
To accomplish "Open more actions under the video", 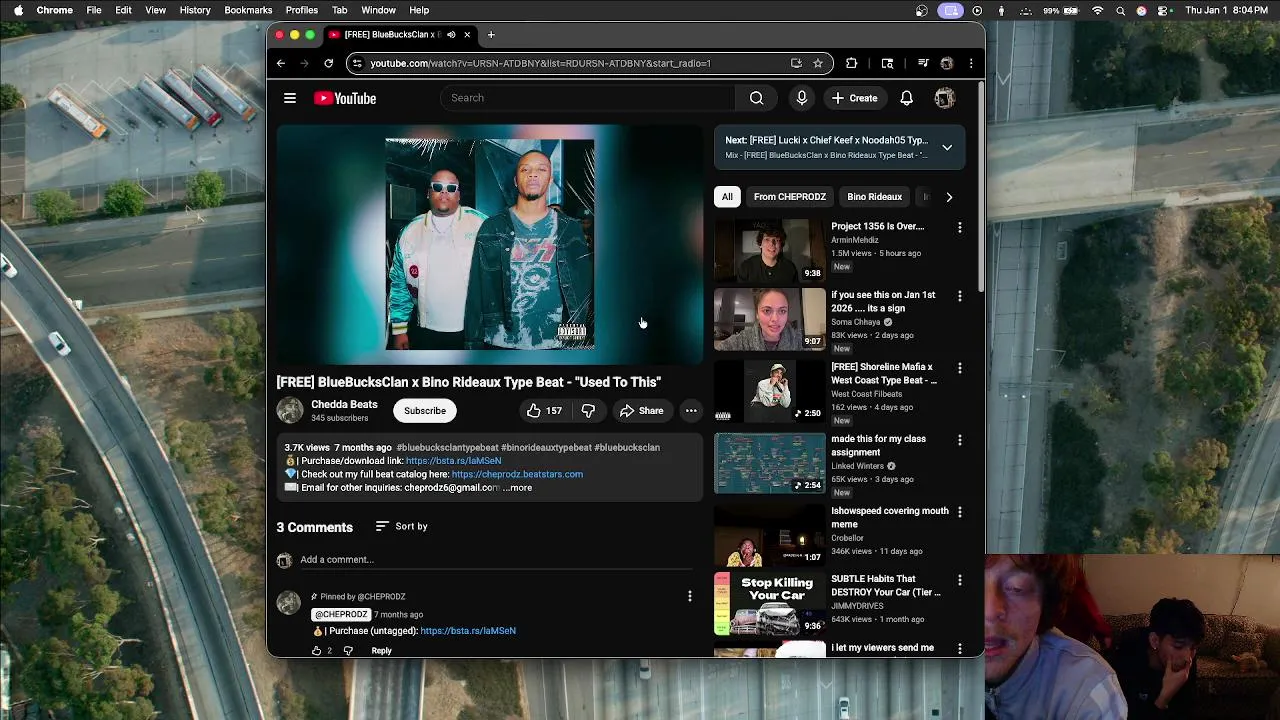I will [691, 411].
